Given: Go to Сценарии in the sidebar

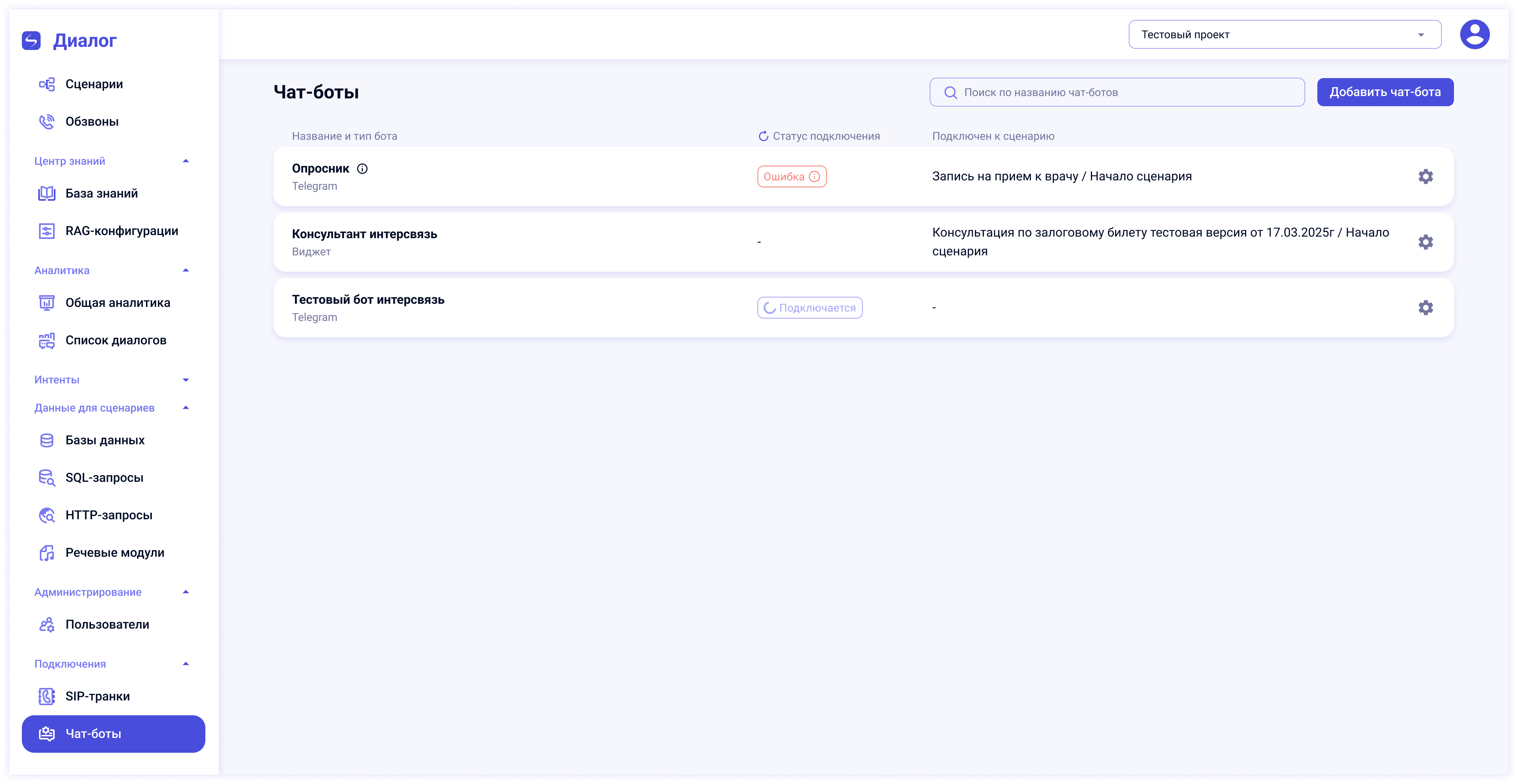Looking at the screenshot, I should click(94, 84).
